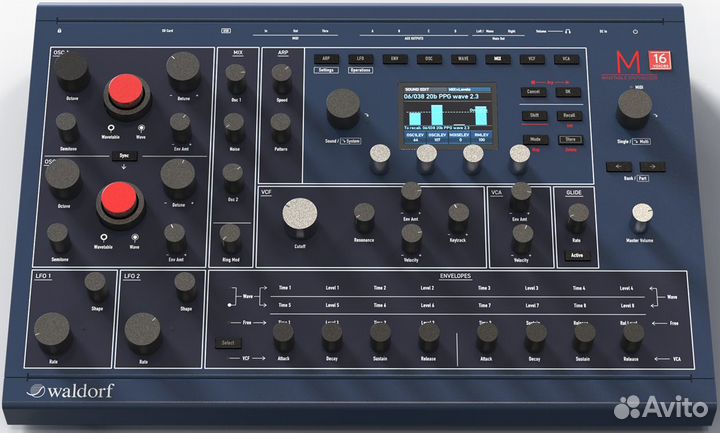Click the power button symbol on the rear strip

coord(636,32)
